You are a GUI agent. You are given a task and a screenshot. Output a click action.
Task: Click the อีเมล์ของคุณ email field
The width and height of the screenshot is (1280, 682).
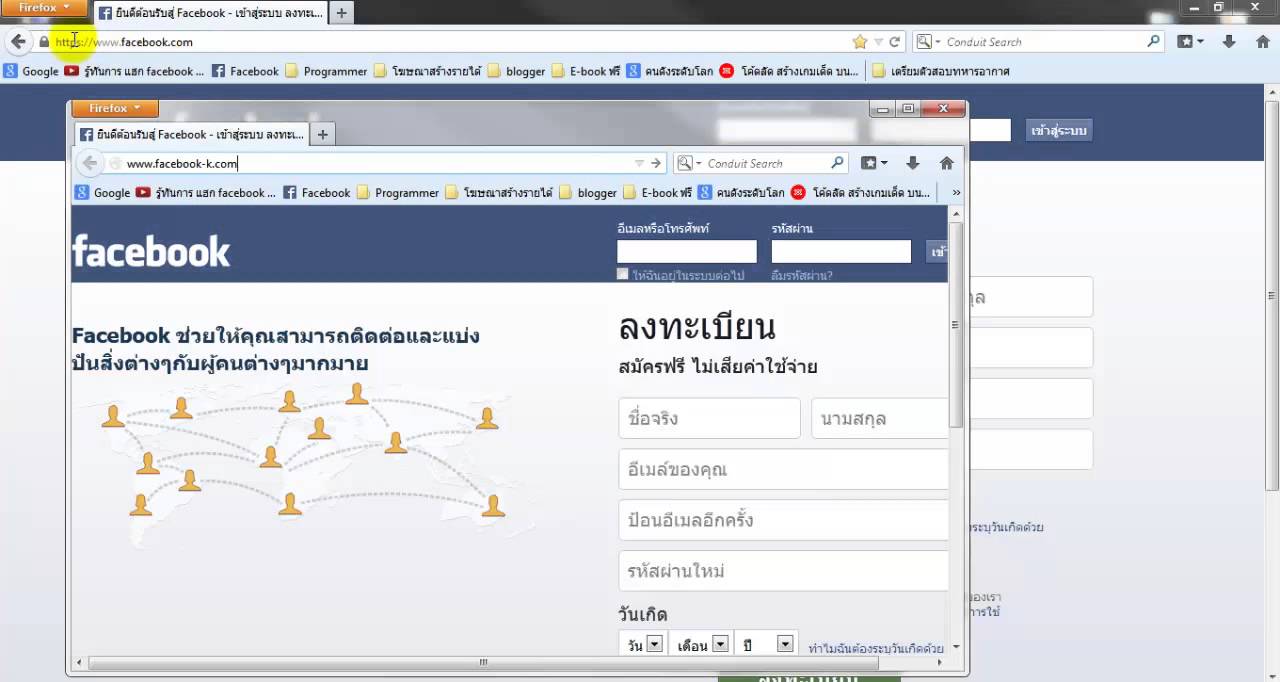click(783, 469)
